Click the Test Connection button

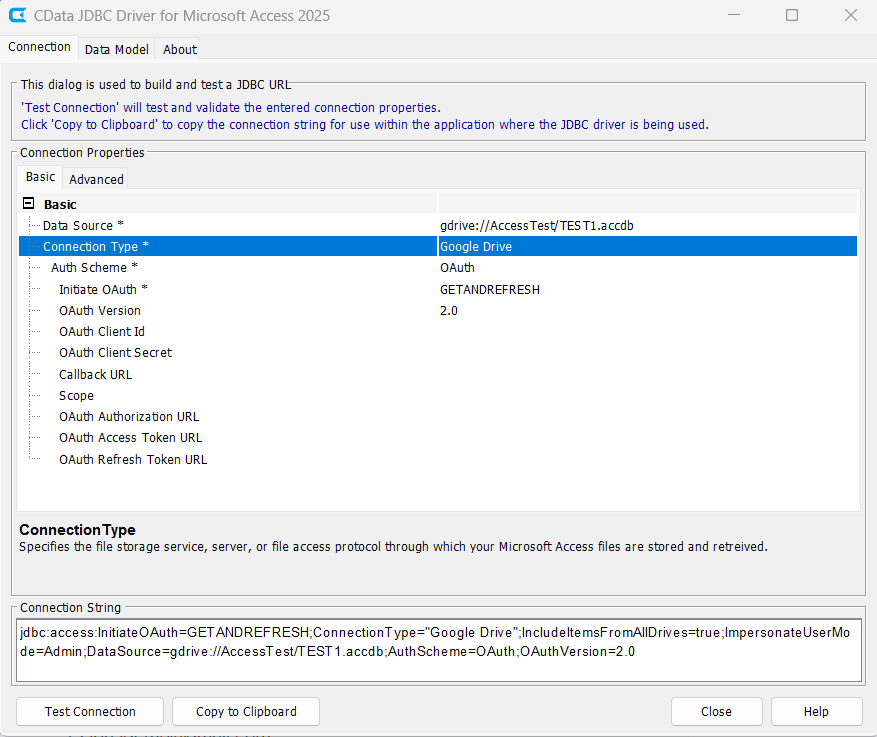click(90, 711)
